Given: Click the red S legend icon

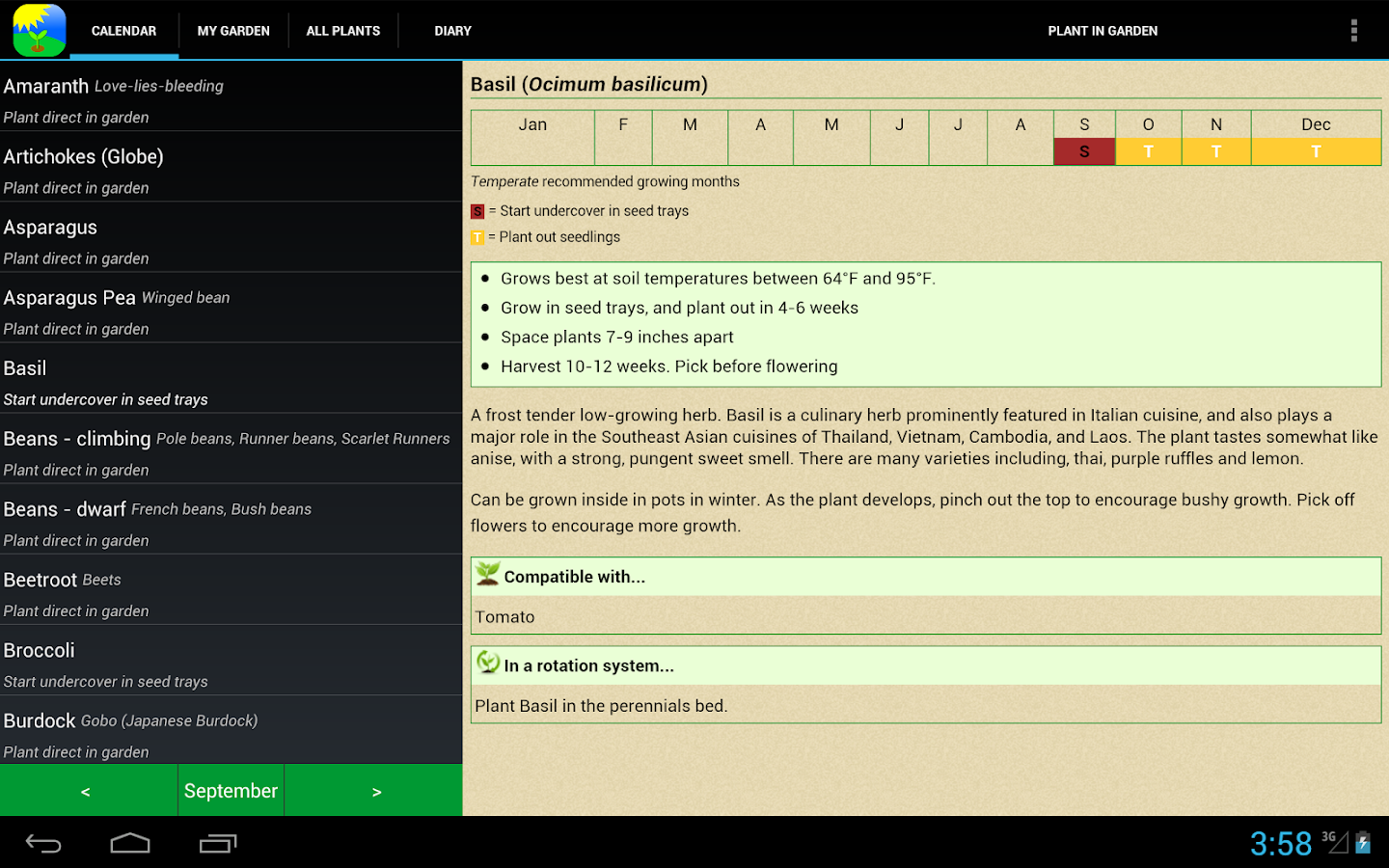Looking at the screenshot, I should pyautogui.click(x=477, y=211).
